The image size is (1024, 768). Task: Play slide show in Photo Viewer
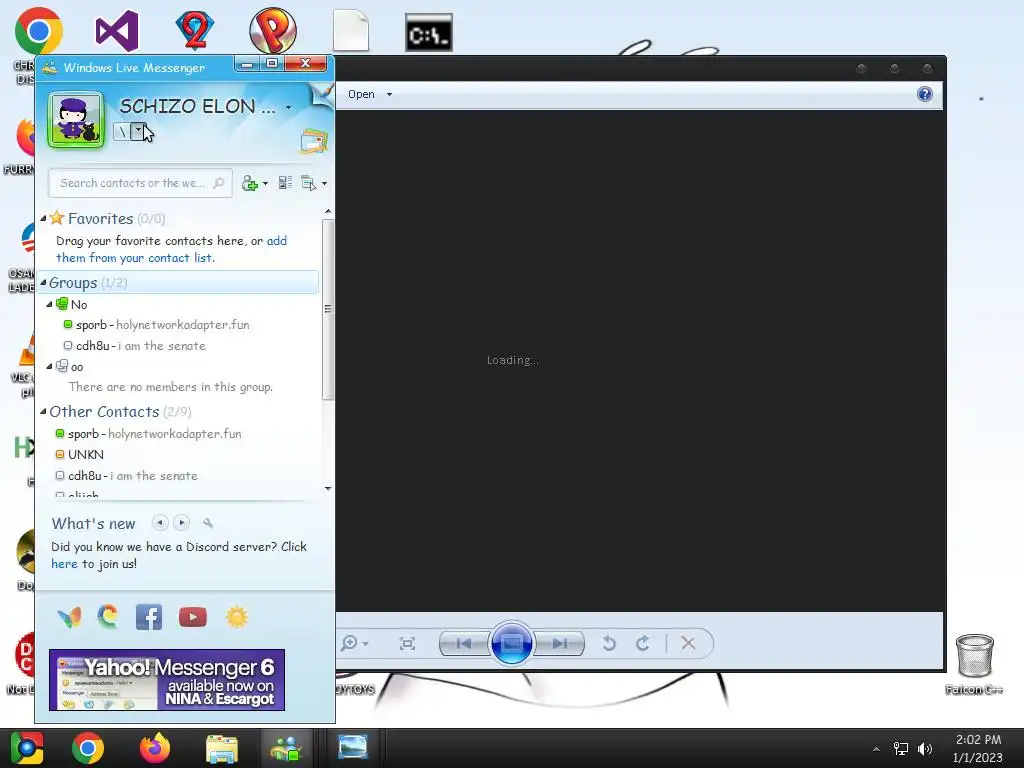511,643
